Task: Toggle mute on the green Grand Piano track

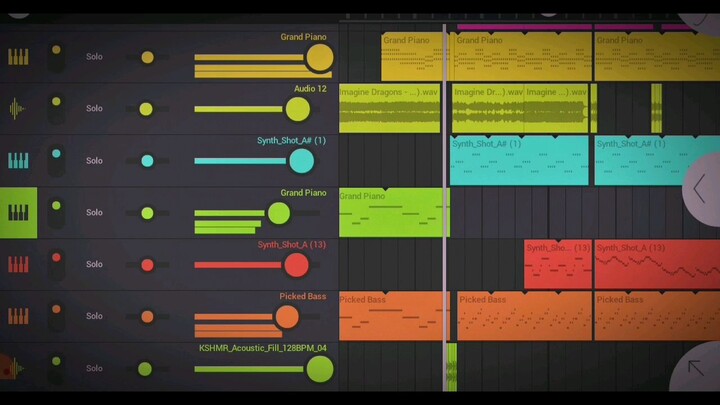Action: click(x=56, y=212)
